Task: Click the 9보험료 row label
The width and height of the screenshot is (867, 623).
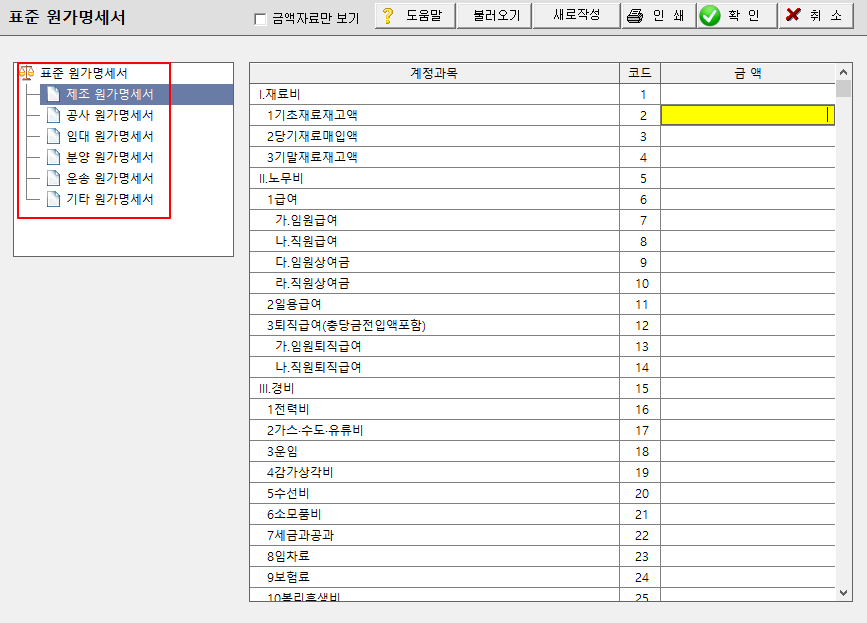Action: [288, 577]
